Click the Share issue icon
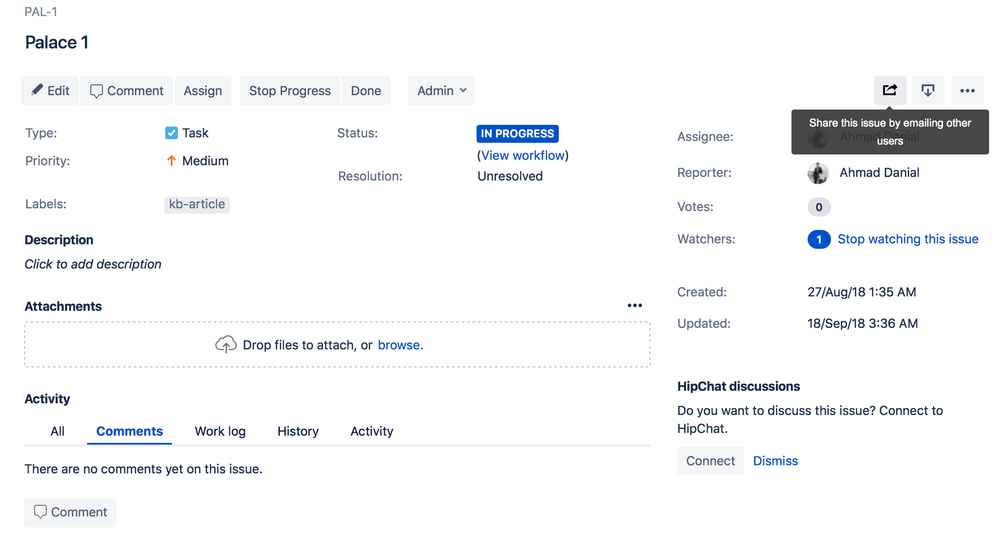The height and width of the screenshot is (538, 999). click(890, 91)
